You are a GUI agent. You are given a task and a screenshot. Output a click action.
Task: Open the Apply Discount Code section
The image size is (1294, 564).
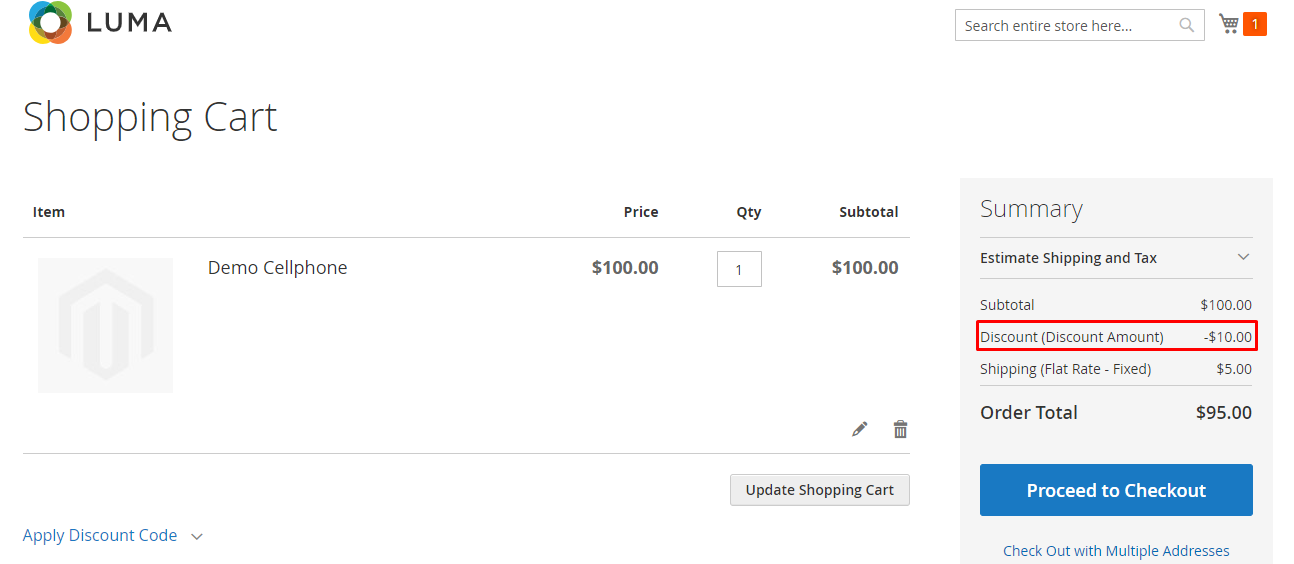click(100, 536)
